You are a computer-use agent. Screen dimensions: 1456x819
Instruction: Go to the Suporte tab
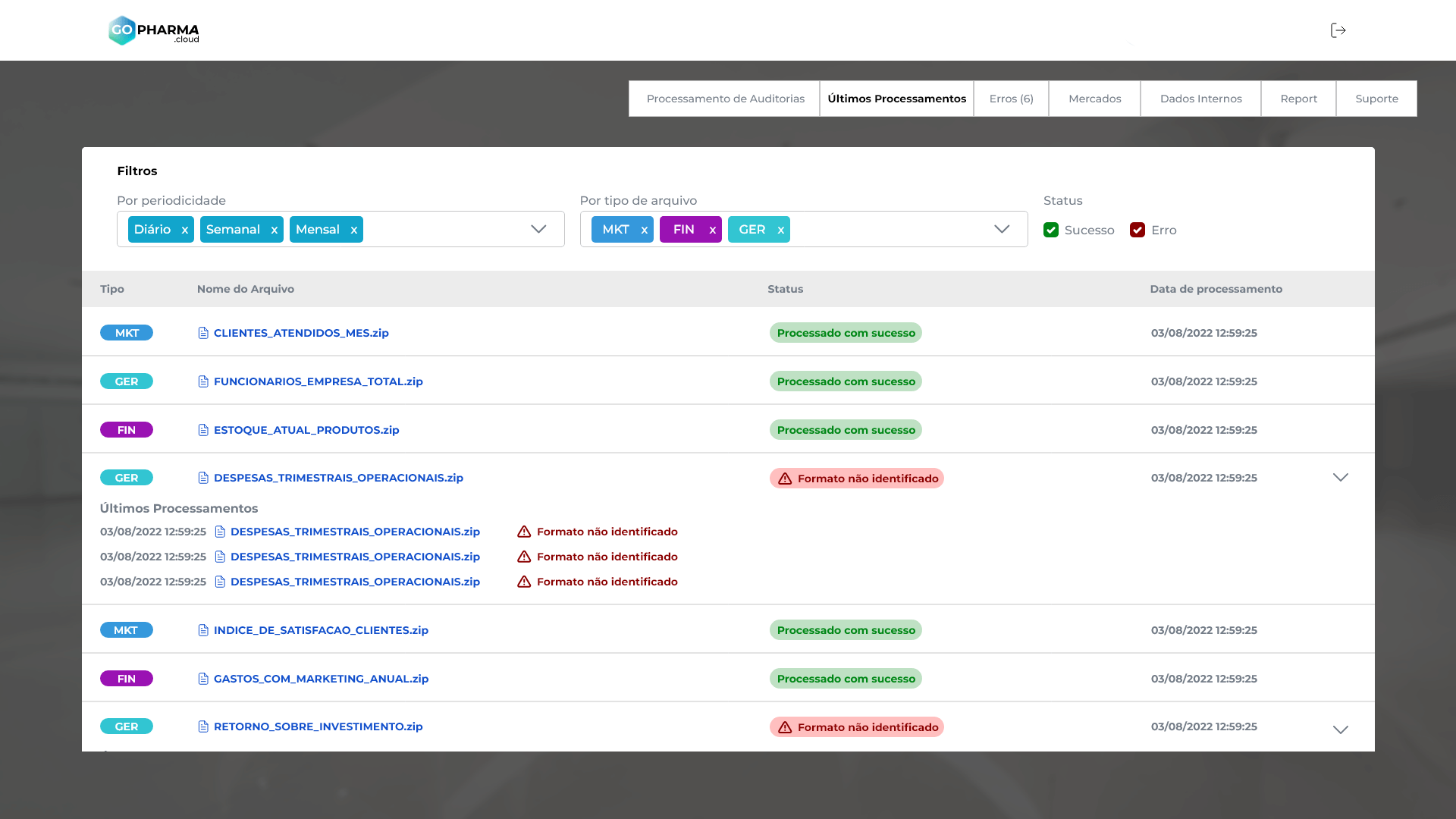coord(1377,99)
